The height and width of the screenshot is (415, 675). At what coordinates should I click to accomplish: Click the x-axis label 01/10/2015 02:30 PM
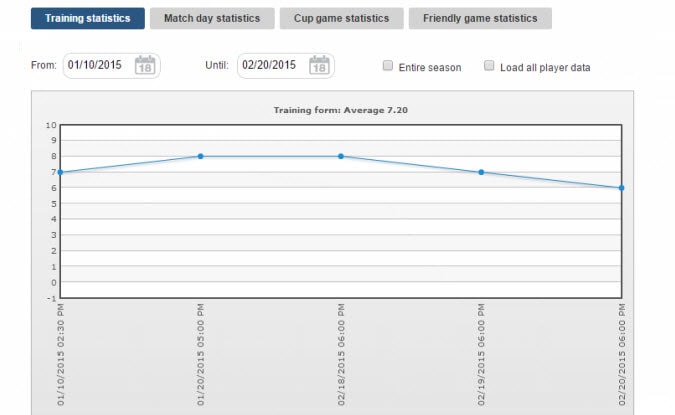pyautogui.click(x=60, y=355)
